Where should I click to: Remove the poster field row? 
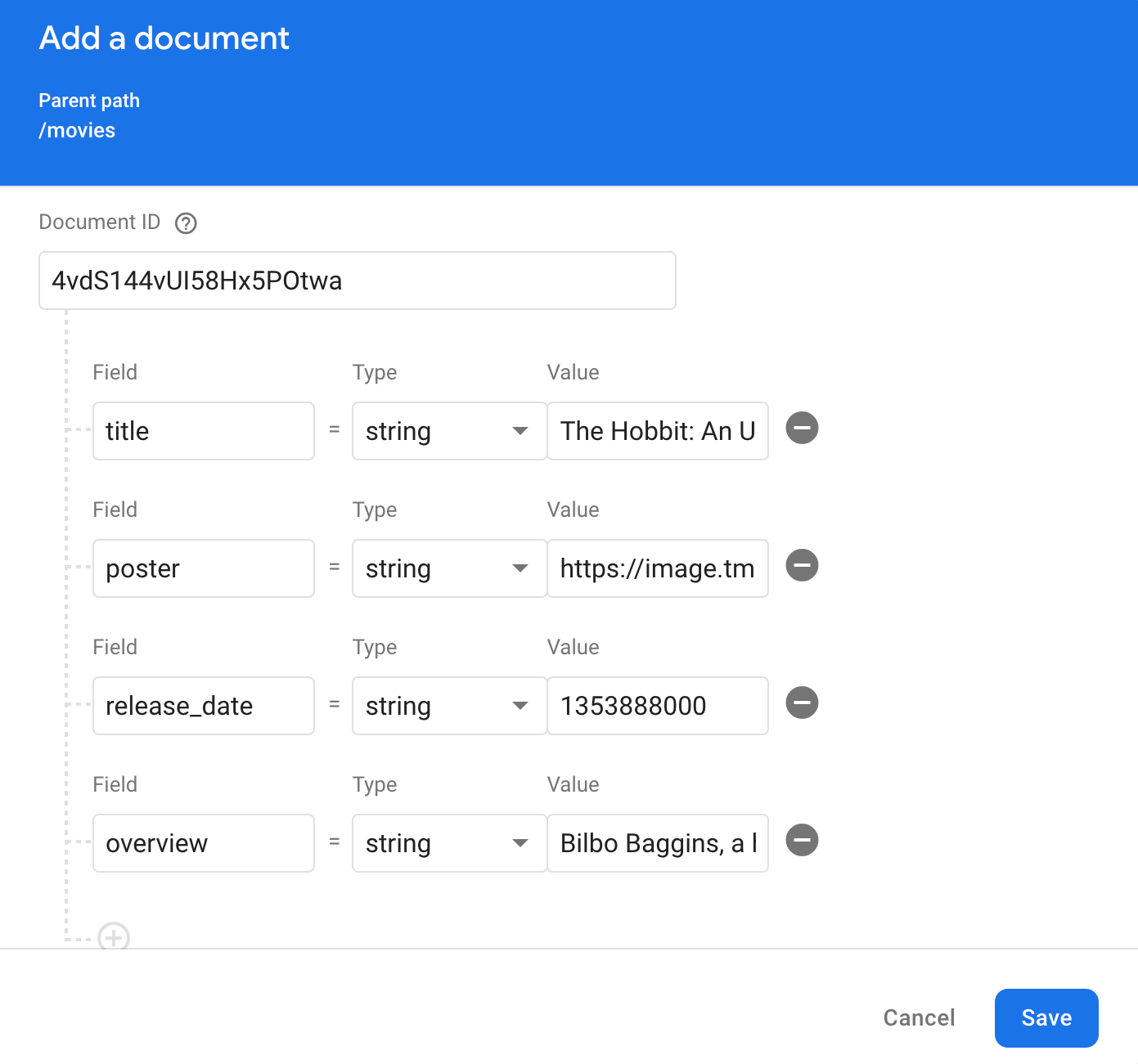pyautogui.click(x=802, y=565)
